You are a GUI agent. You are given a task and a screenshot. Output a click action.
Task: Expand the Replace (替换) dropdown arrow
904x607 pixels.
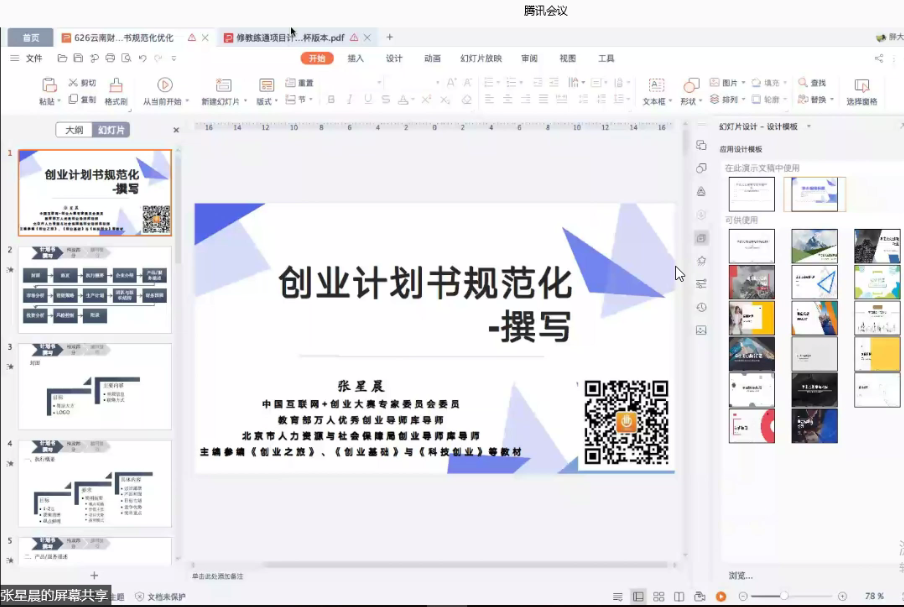831,100
